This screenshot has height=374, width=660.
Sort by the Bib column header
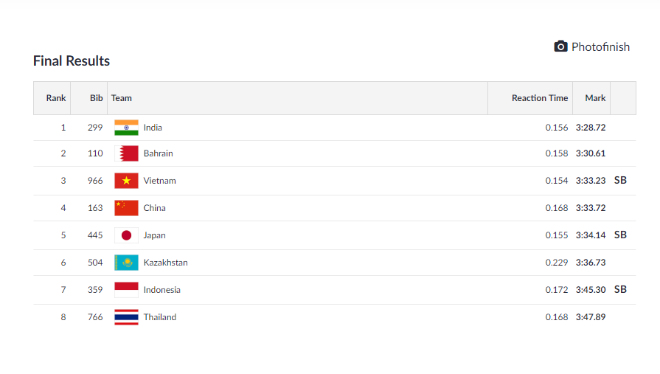point(96,98)
